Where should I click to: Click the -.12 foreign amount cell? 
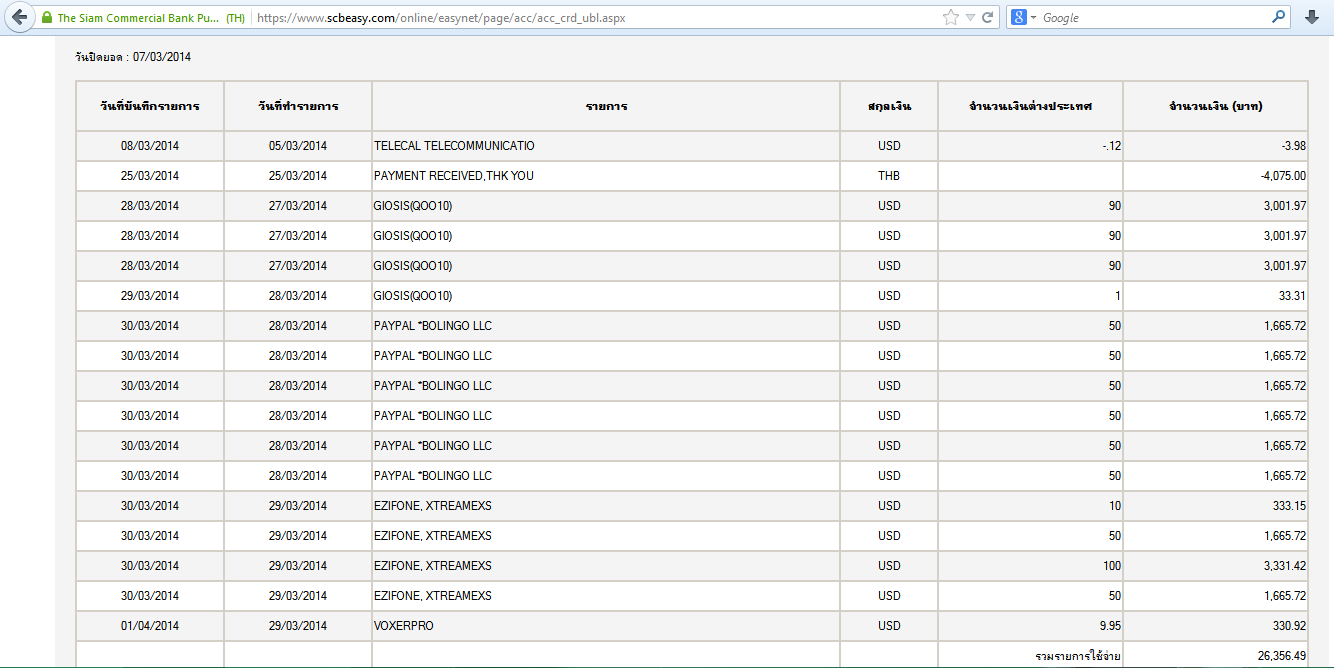point(1030,146)
